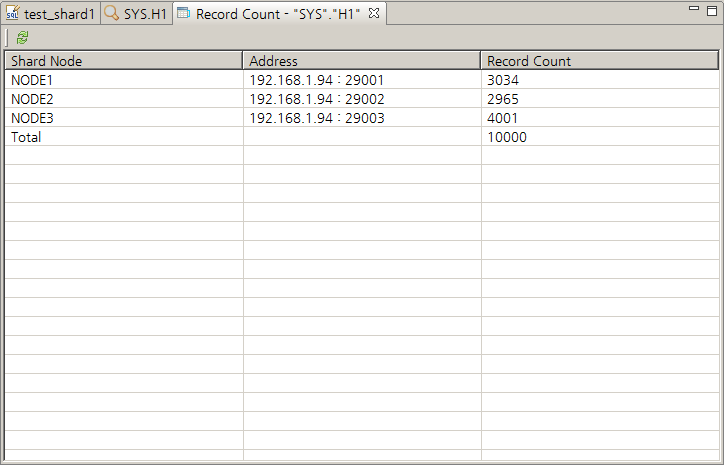This screenshot has width=724, height=465.
Task: Select the NODE3 shard node row
Action: coord(33,118)
